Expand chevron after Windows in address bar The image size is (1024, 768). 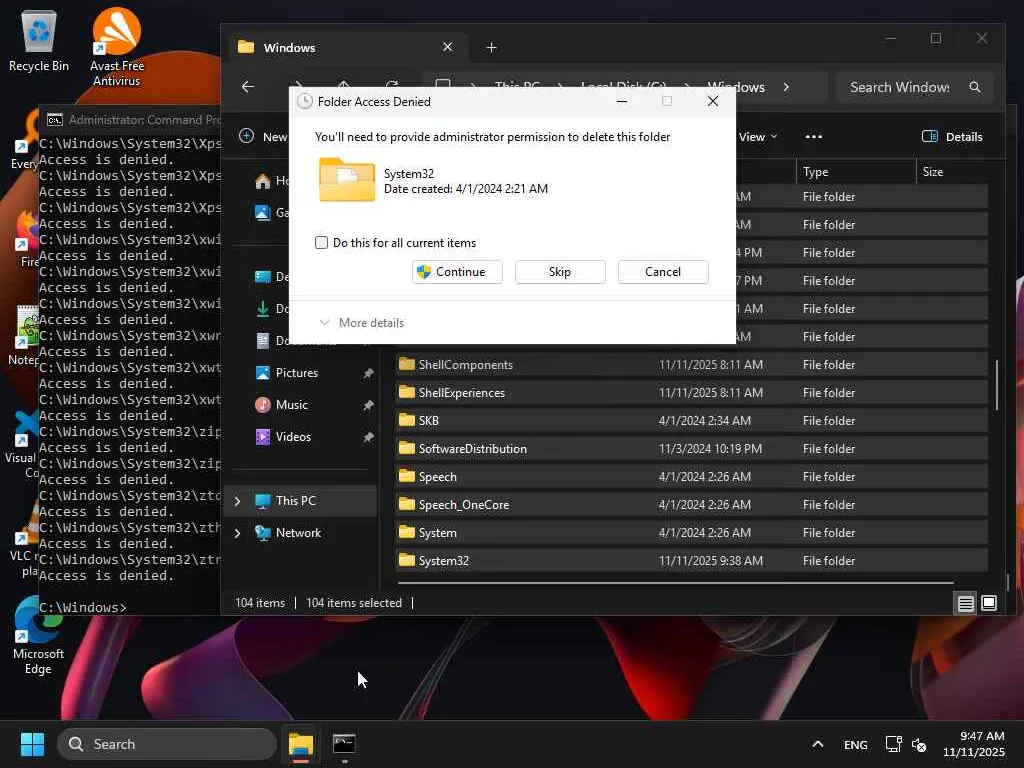click(786, 87)
